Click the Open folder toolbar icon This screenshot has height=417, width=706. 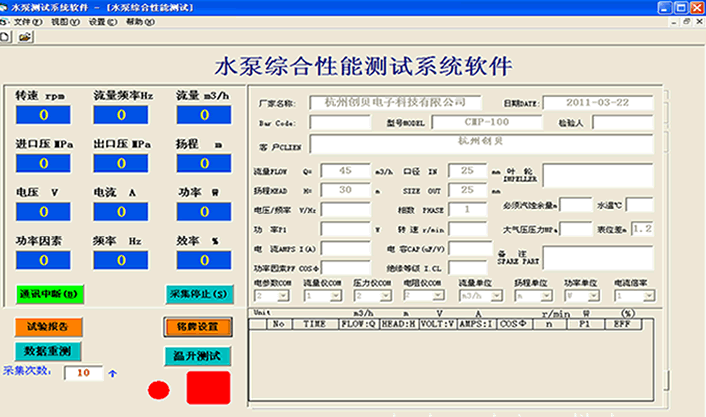point(24,36)
